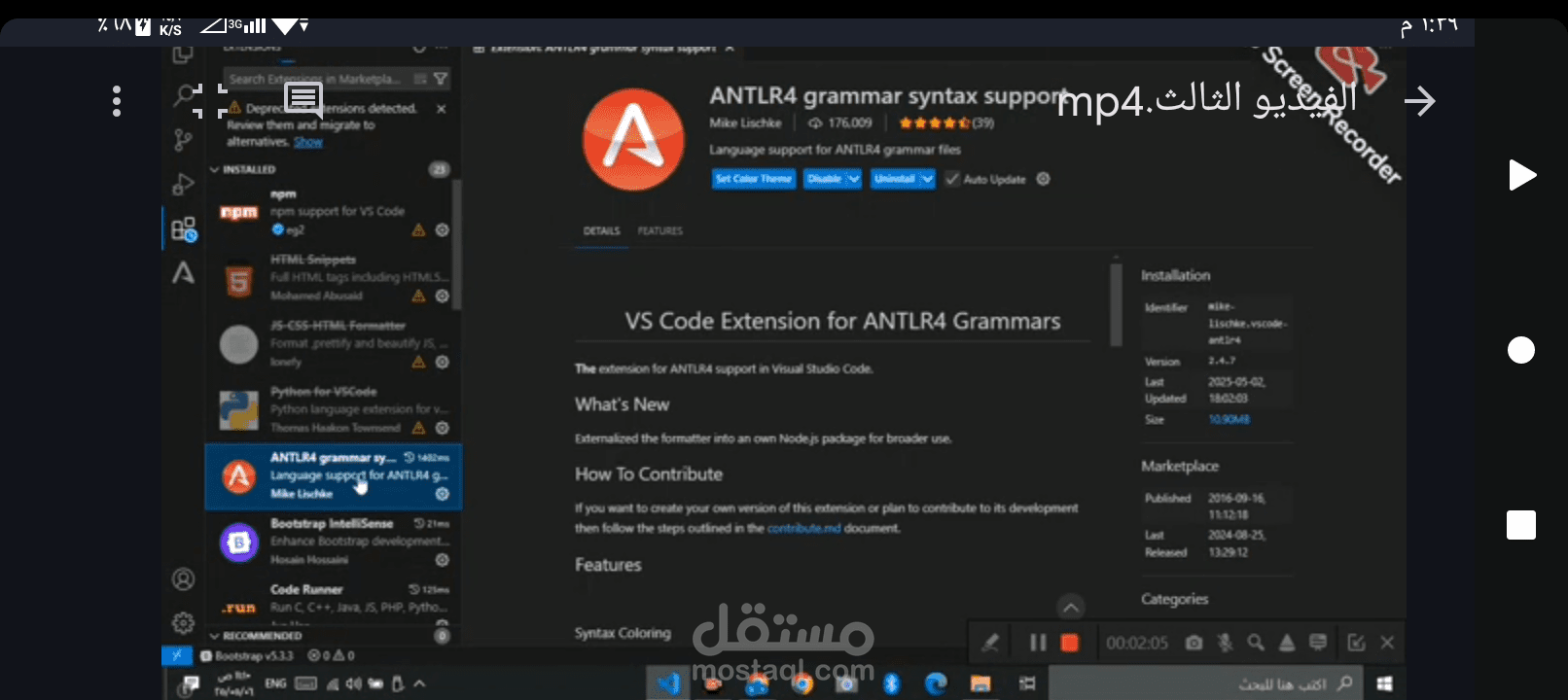
Task: Open Manage gear in activity bar
Action: coord(183,622)
